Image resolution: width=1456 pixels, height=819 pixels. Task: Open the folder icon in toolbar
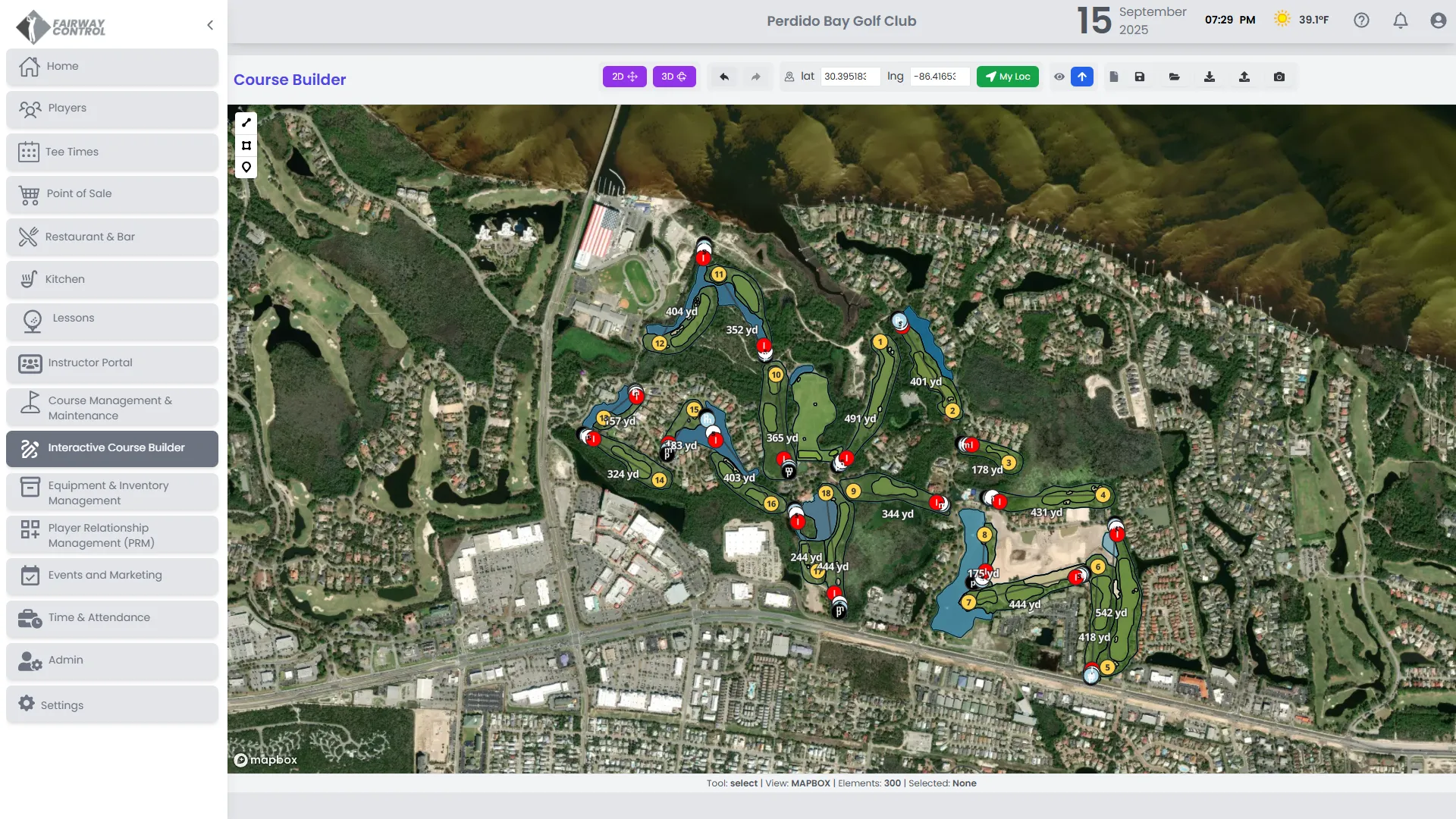[1175, 77]
